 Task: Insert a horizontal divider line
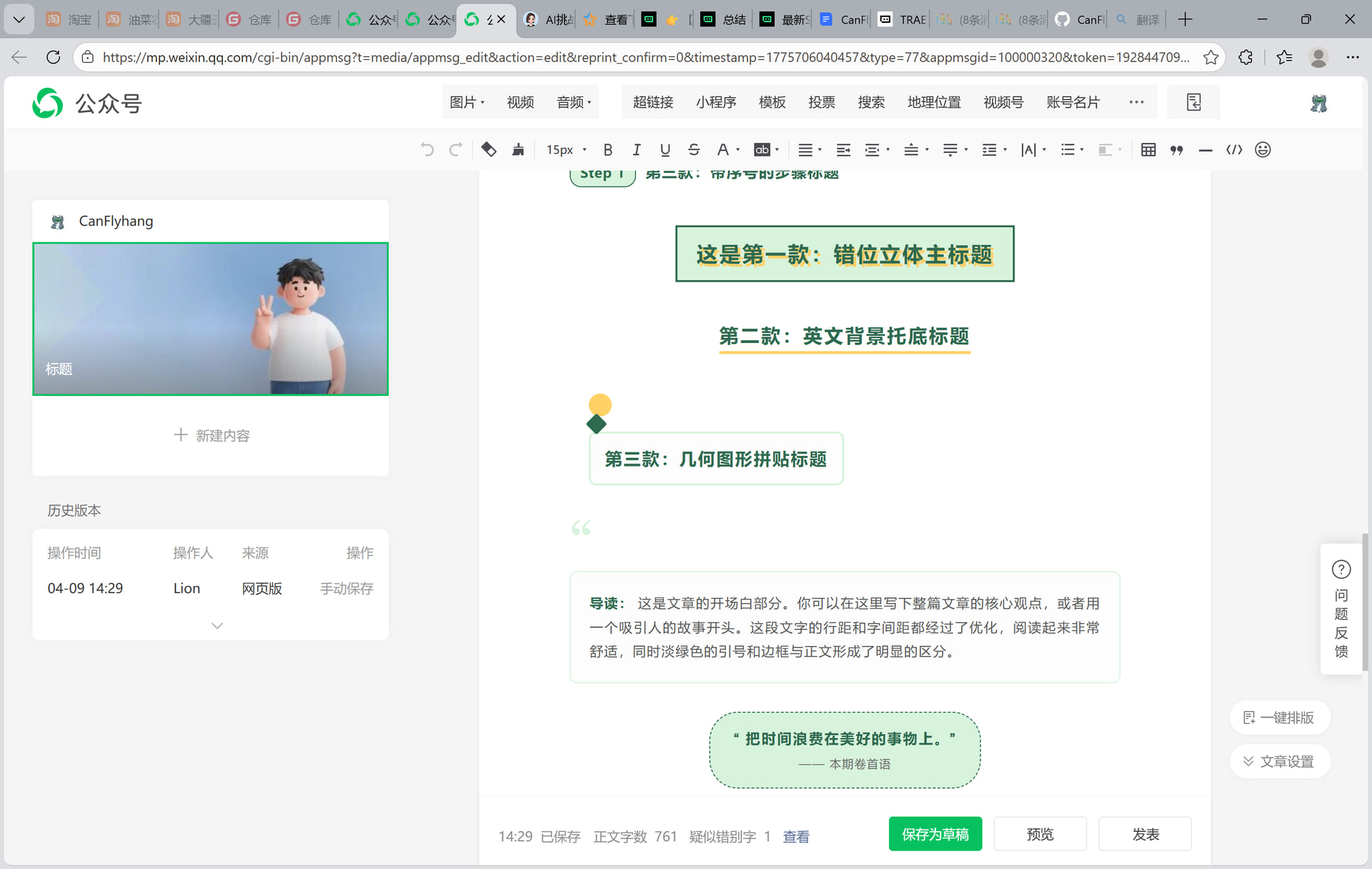[1206, 150]
